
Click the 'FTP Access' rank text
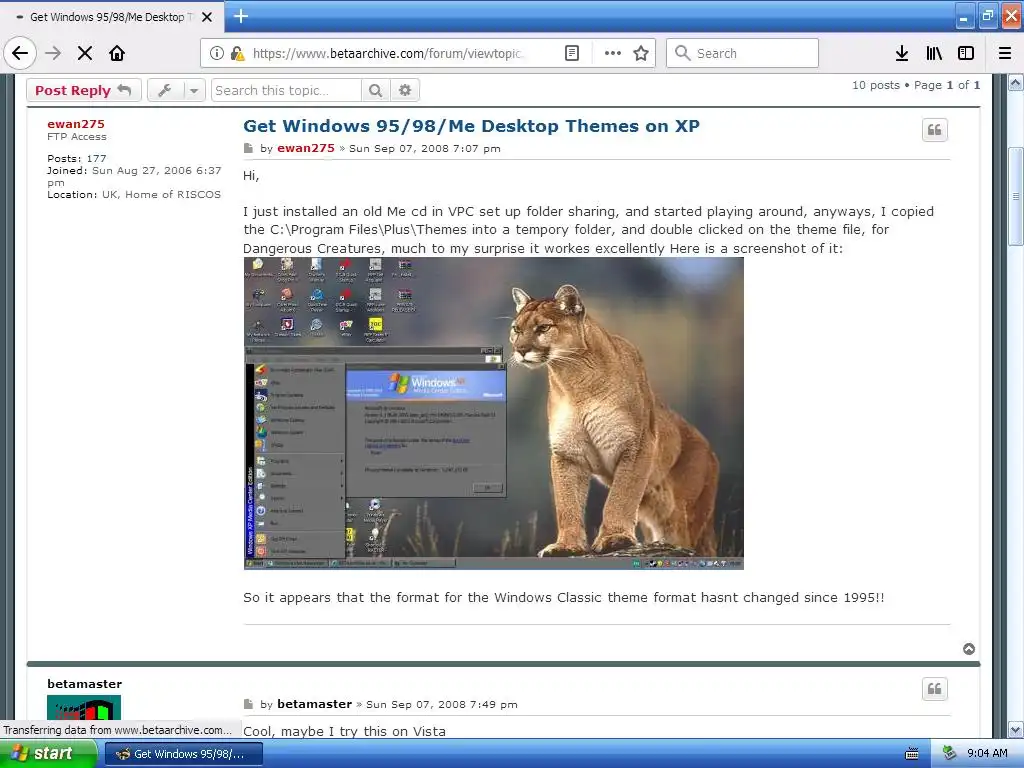(76, 136)
